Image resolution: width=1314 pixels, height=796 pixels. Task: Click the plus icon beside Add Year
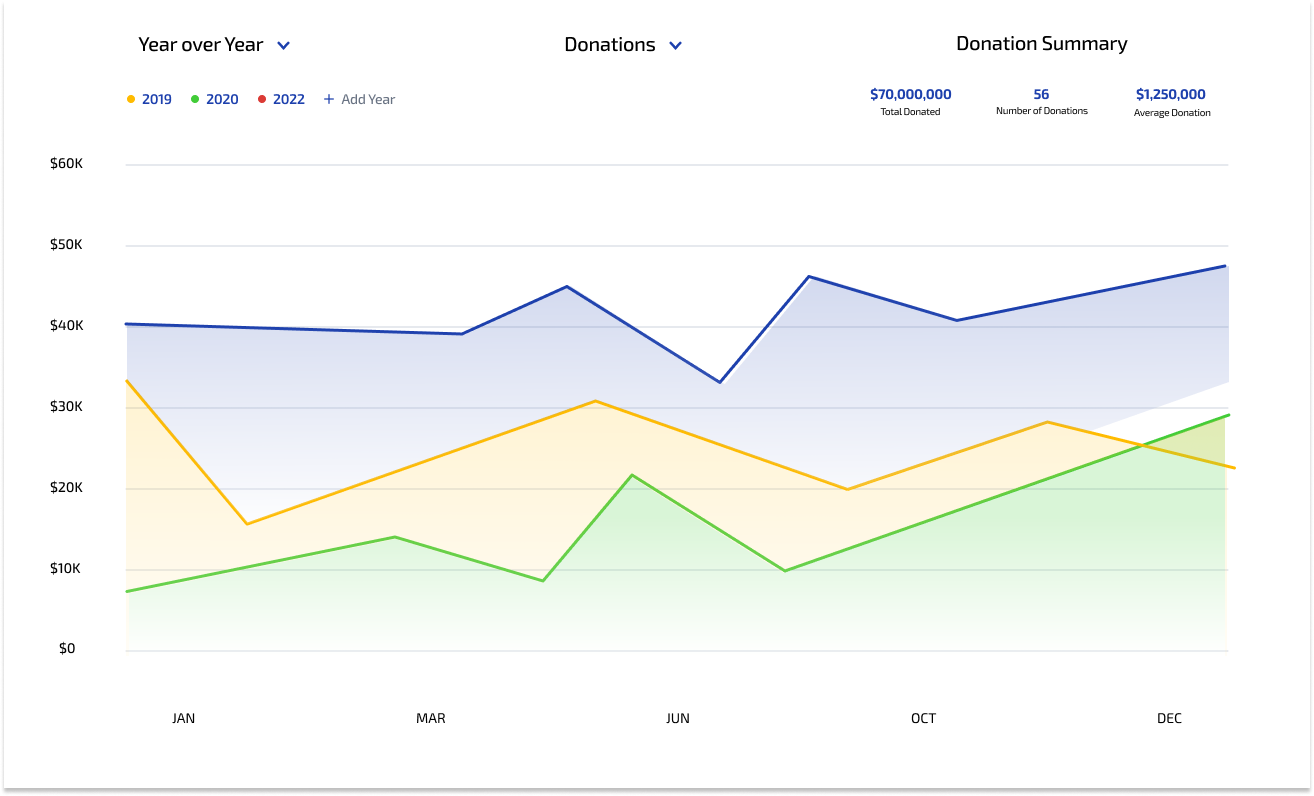click(329, 99)
